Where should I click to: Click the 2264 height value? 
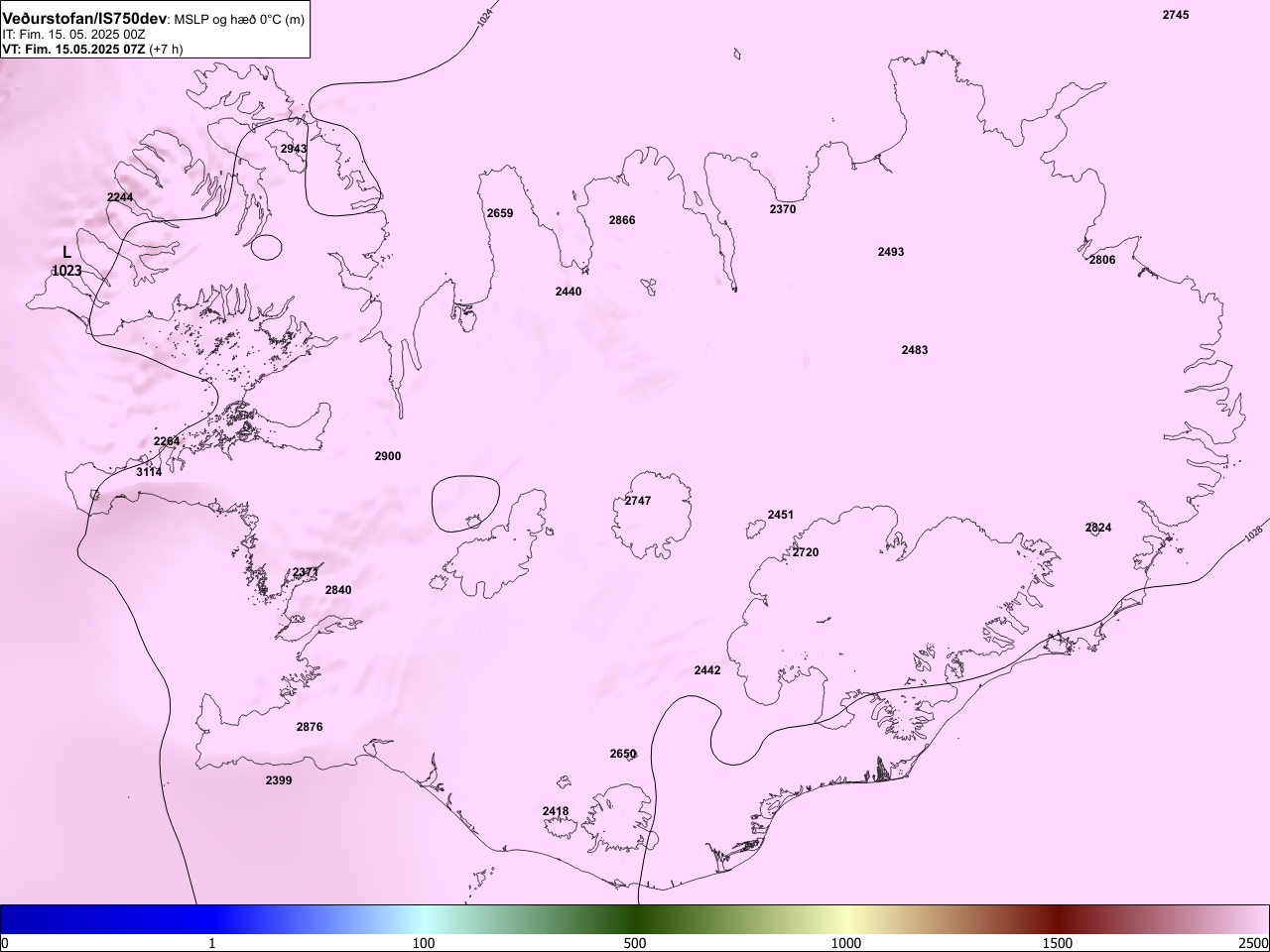click(167, 441)
